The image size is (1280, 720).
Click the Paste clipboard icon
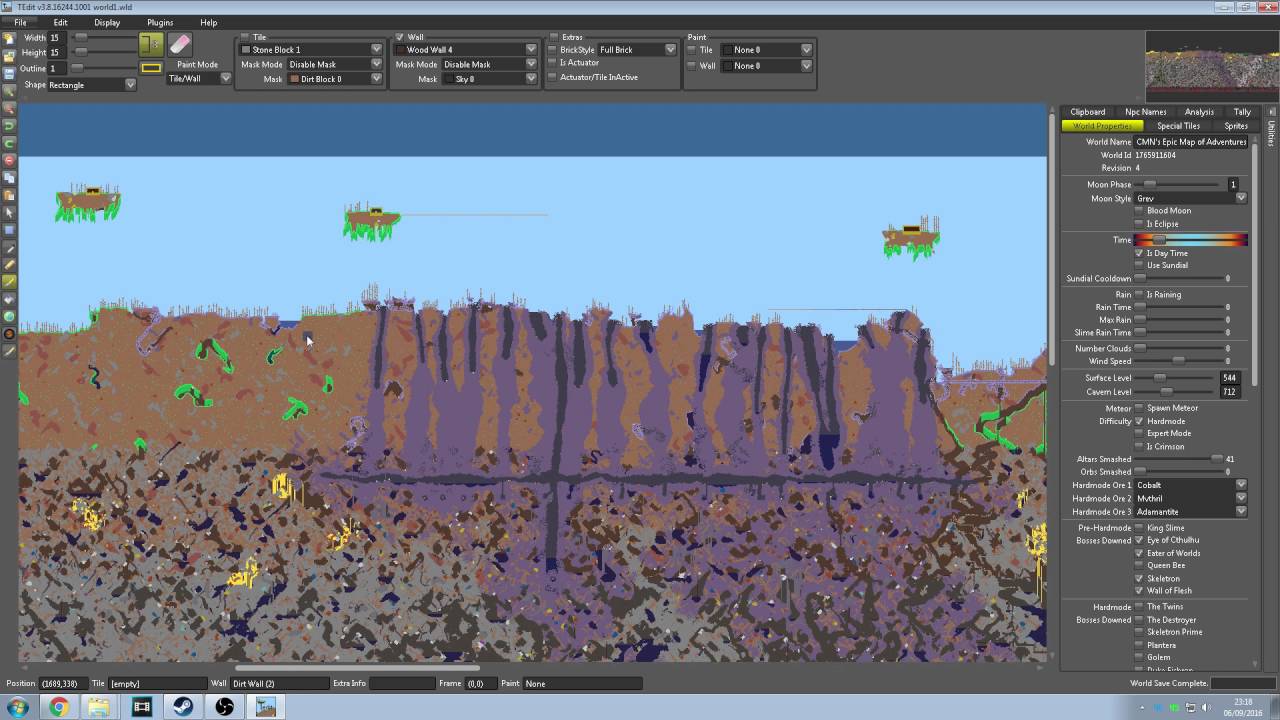click(9, 194)
